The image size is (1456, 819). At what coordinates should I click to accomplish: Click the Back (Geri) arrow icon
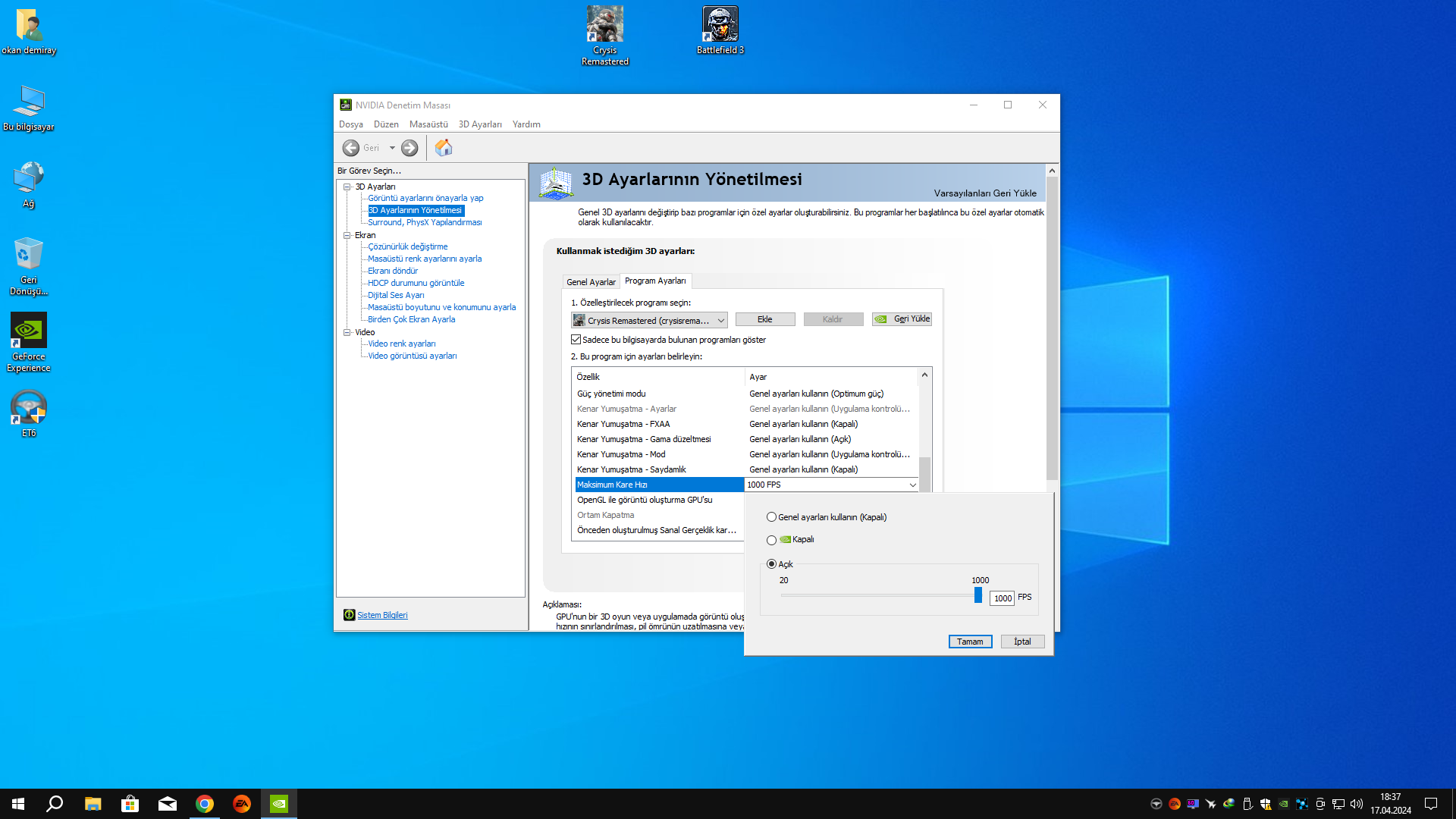click(351, 148)
